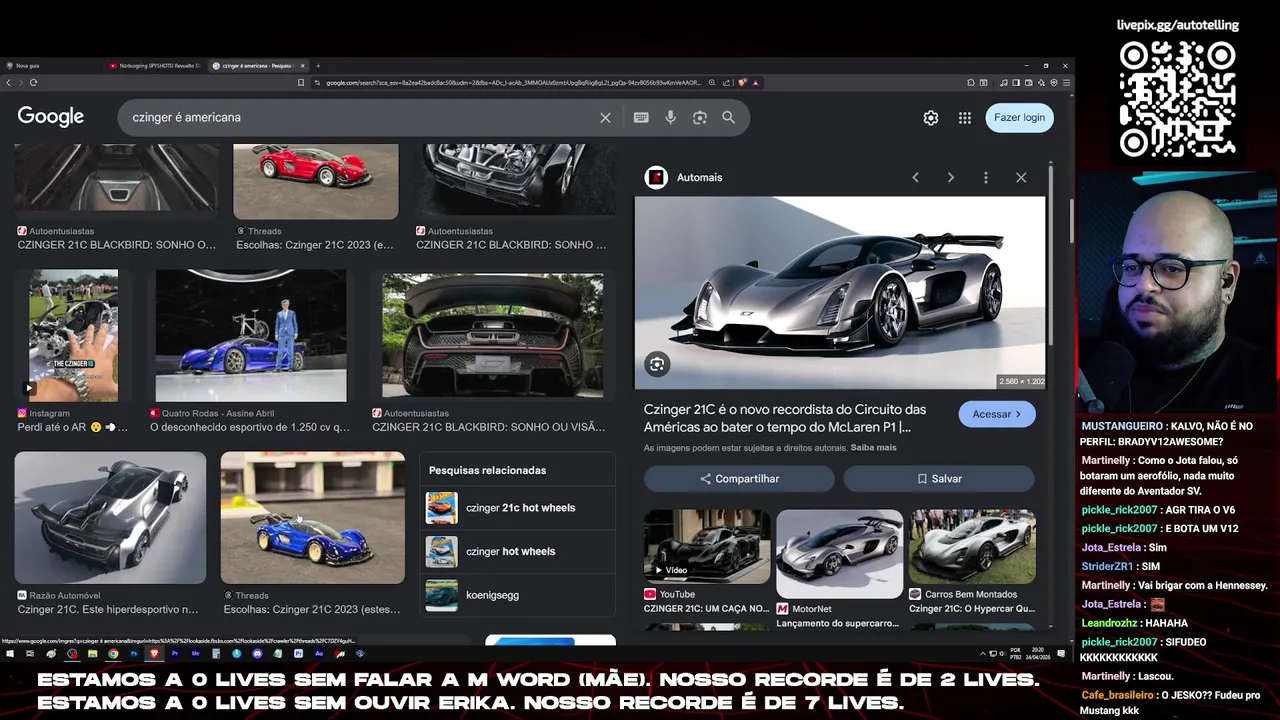Switch to the Nürburgring SPYSHOTS tab
Screen dimensions: 1280x720
pyautogui.click(x=155, y=66)
